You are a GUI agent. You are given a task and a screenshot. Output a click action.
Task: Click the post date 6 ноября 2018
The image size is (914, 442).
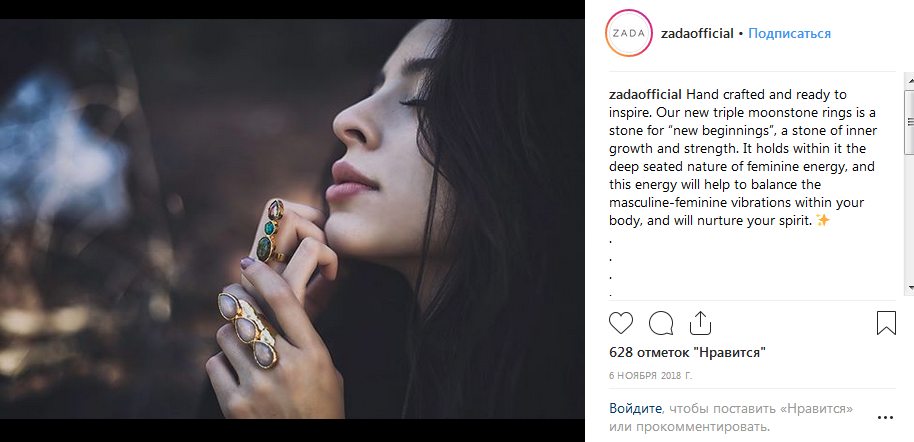point(650,375)
